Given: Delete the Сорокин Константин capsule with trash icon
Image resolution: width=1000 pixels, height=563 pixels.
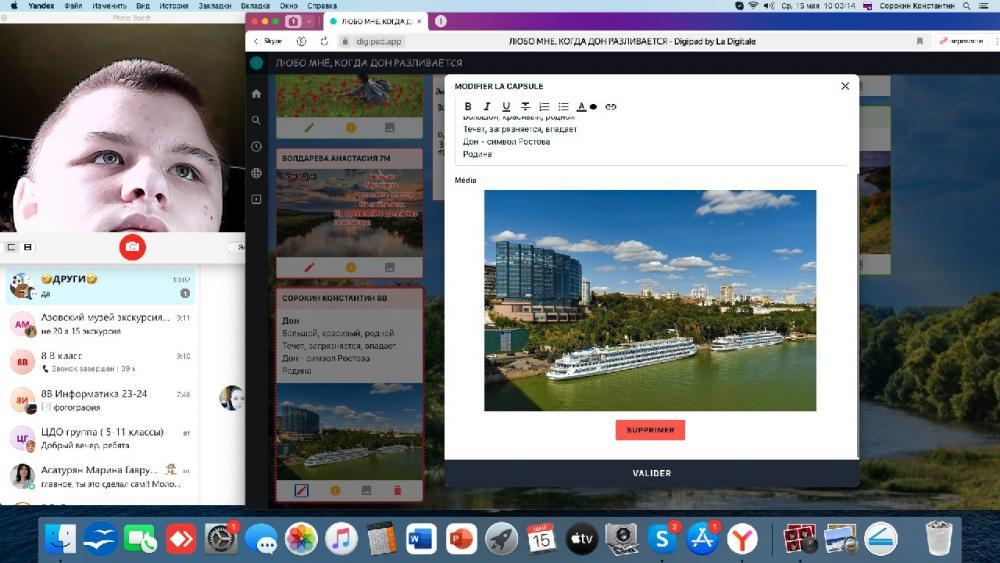Looking at the screenshot, I should pos(397,490).
